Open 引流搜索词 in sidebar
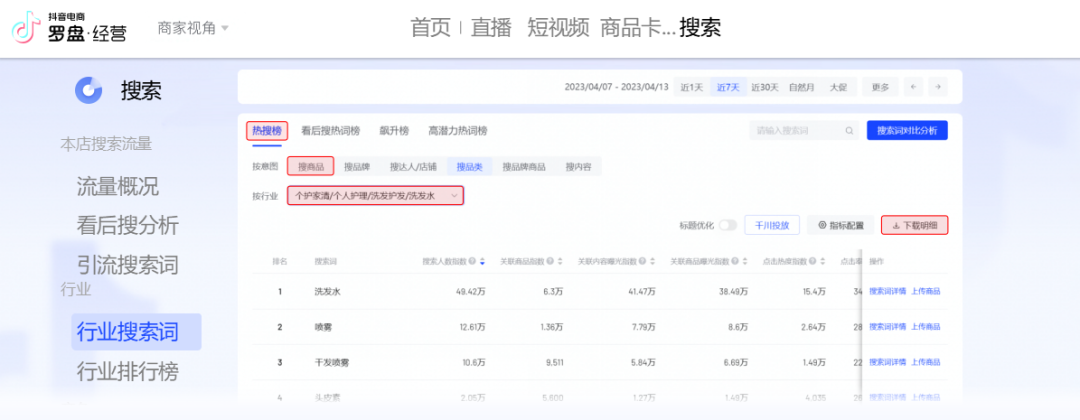 [x=127, y=264]
